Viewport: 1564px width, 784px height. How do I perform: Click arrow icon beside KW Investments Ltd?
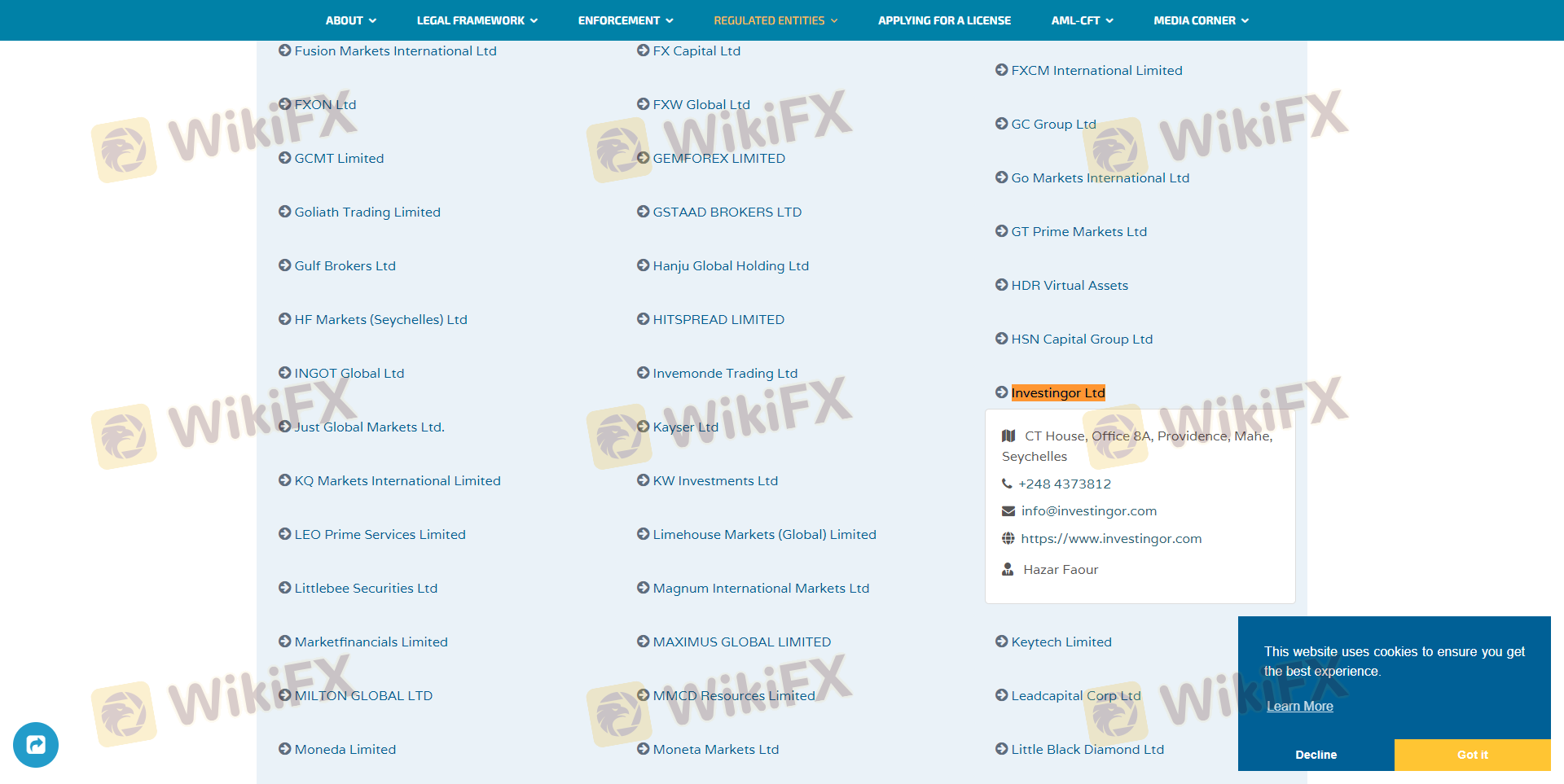point(644,480)
